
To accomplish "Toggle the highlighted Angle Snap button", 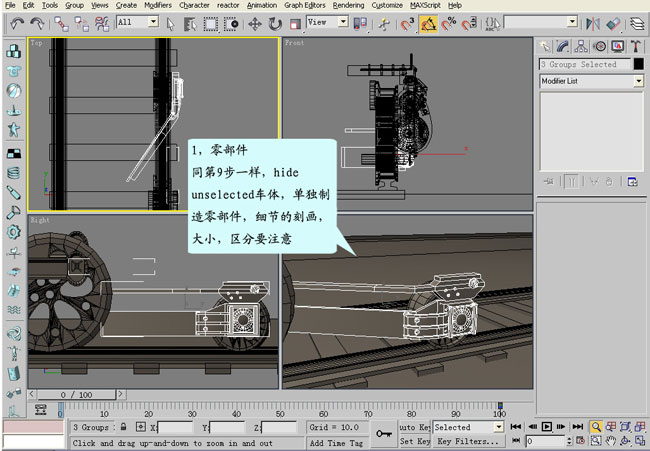I will tap(428, 22).
